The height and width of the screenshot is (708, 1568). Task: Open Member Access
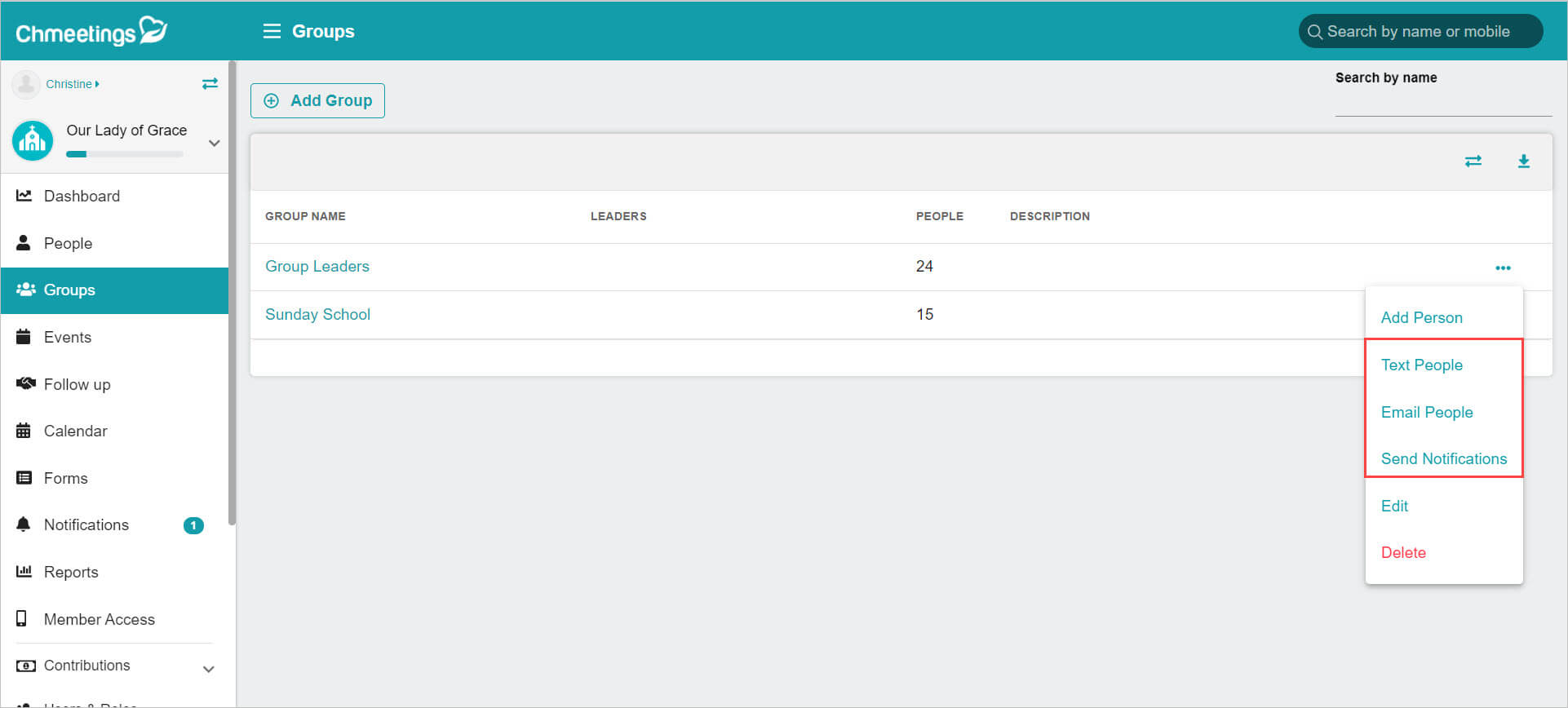tap(114, 619)
